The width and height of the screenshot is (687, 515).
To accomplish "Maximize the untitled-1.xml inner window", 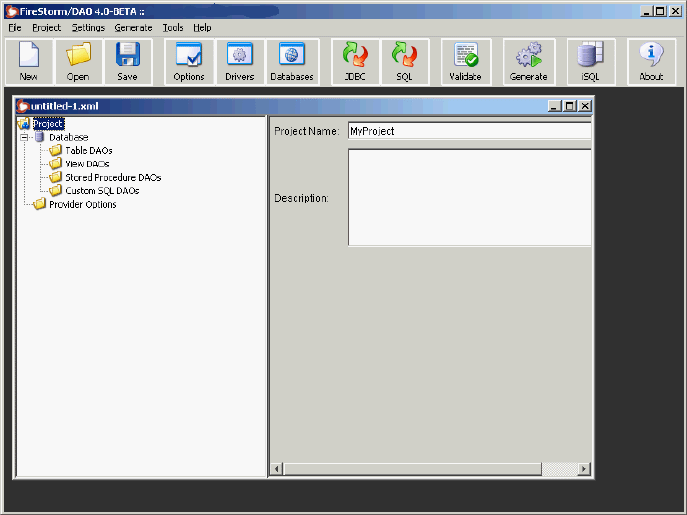I will 570,106.
